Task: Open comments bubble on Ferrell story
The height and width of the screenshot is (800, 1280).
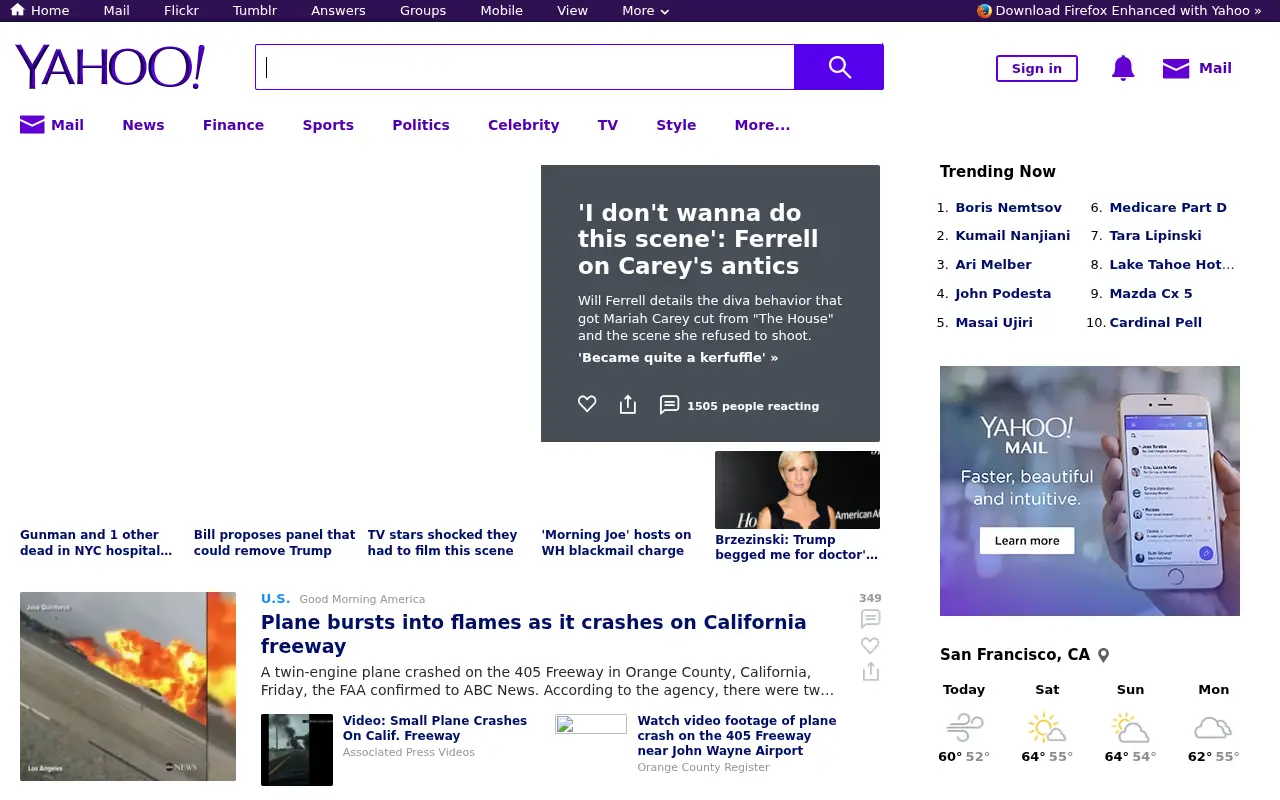Action: (x=669, y=405)
